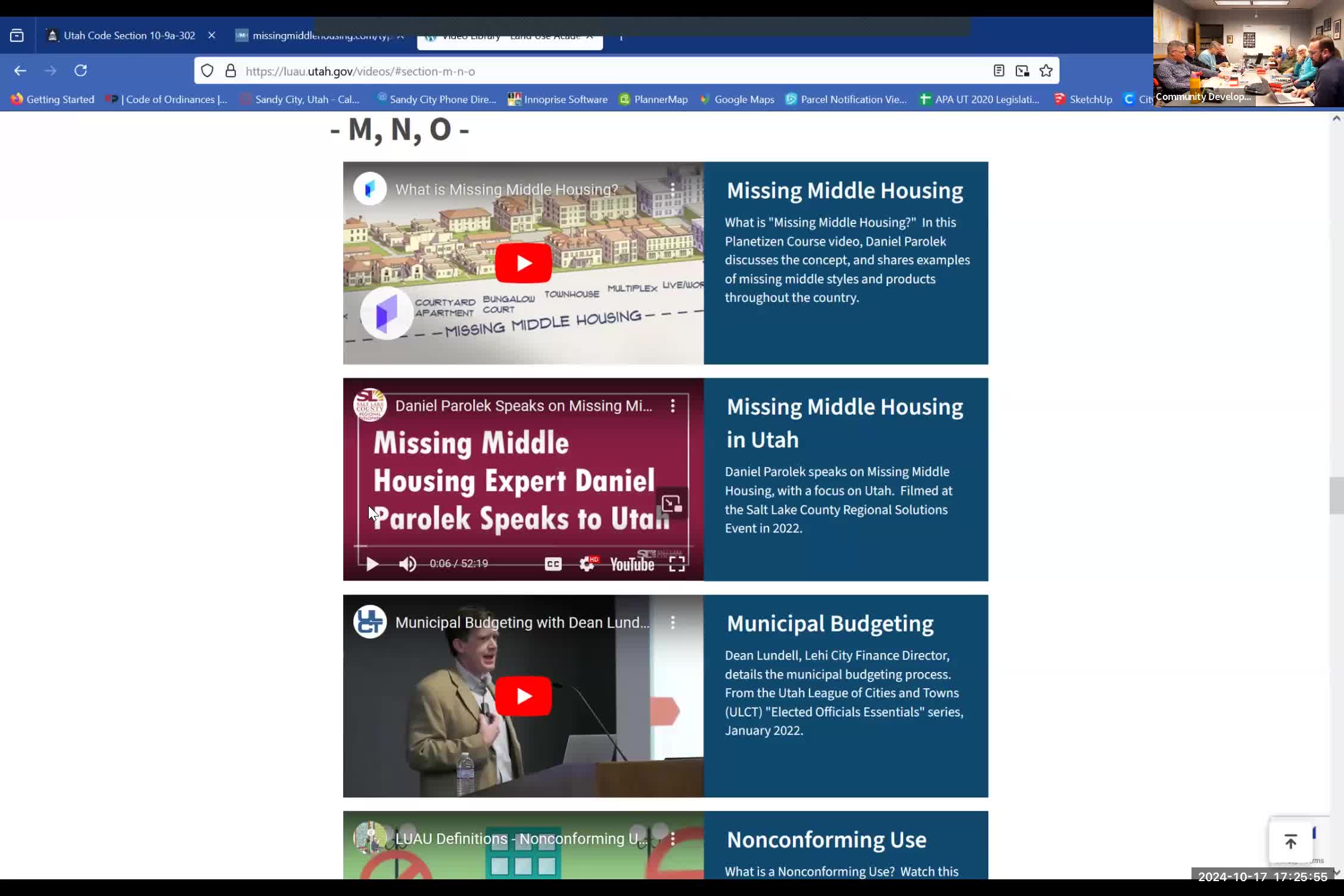Screen dimensions: 1344x896
Task: Click the browser Forward arrow
Action: pyautogui.click(x=51, y=71)
